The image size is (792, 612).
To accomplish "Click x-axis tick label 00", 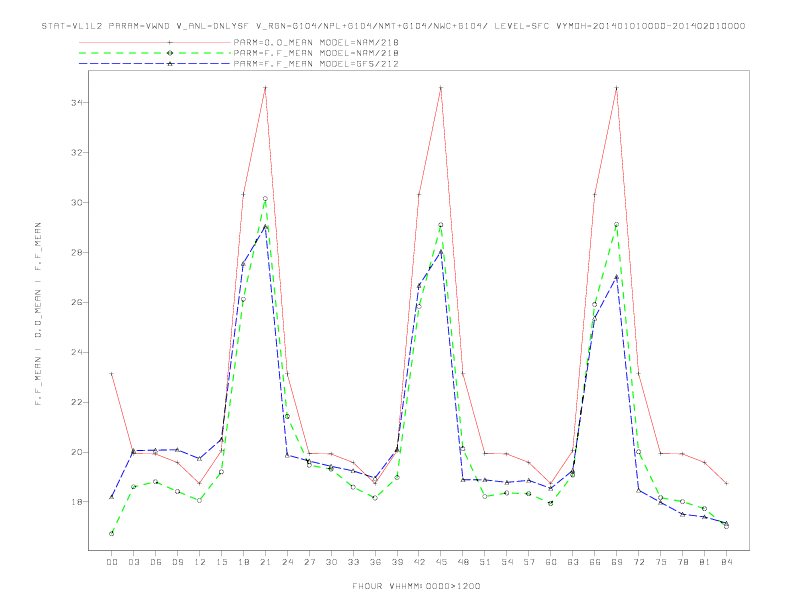I will pos(112,562).
